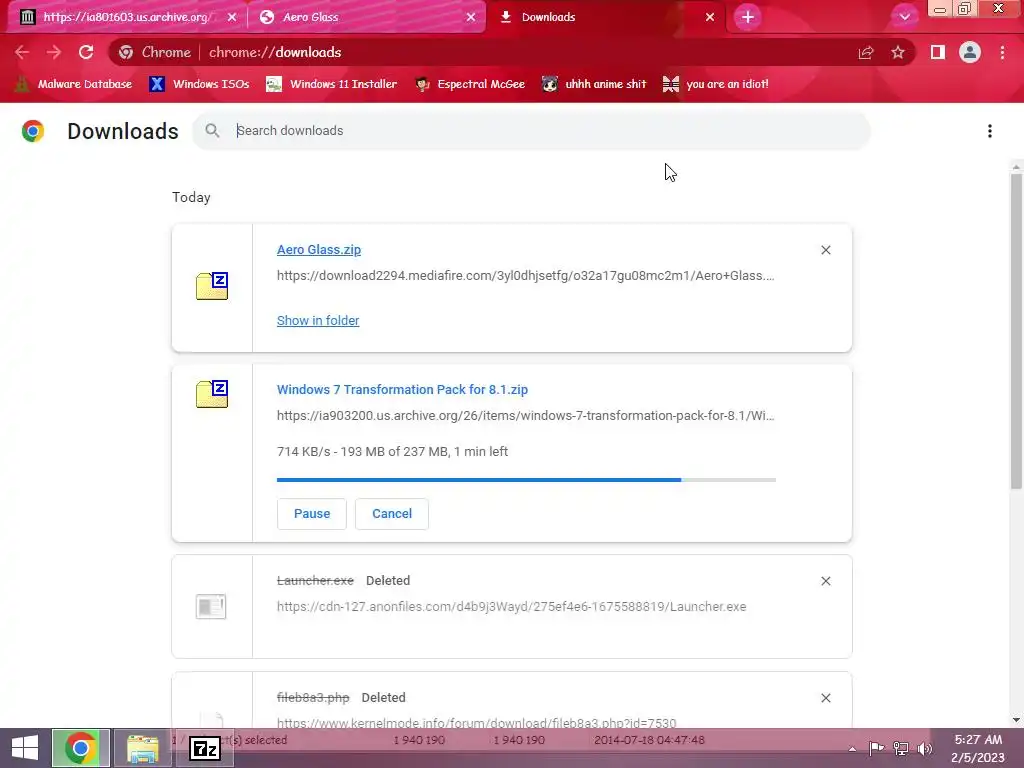
Task: Click the network tray icon
Action: [x=901, y=748]
